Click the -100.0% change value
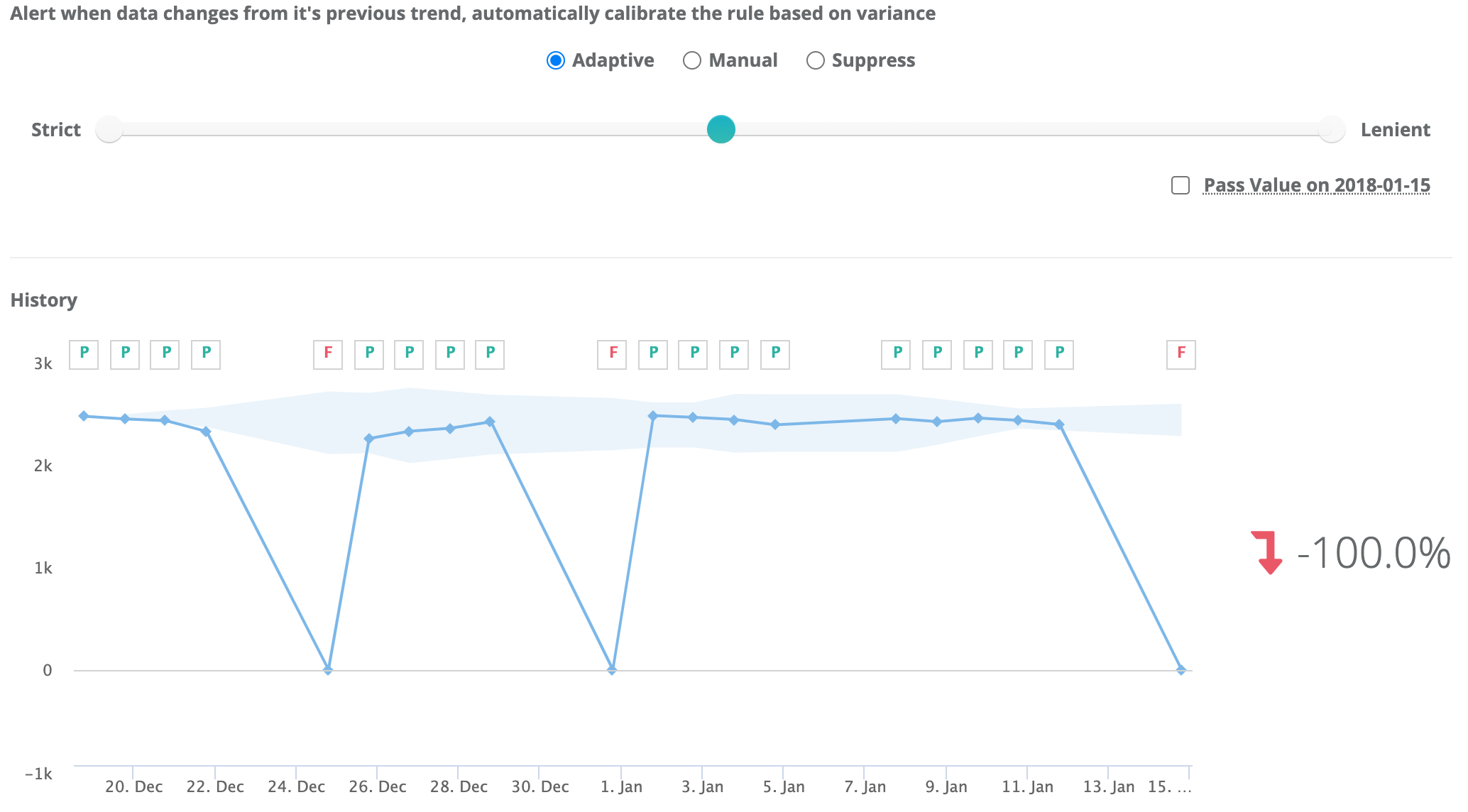 pos(1374,553)
